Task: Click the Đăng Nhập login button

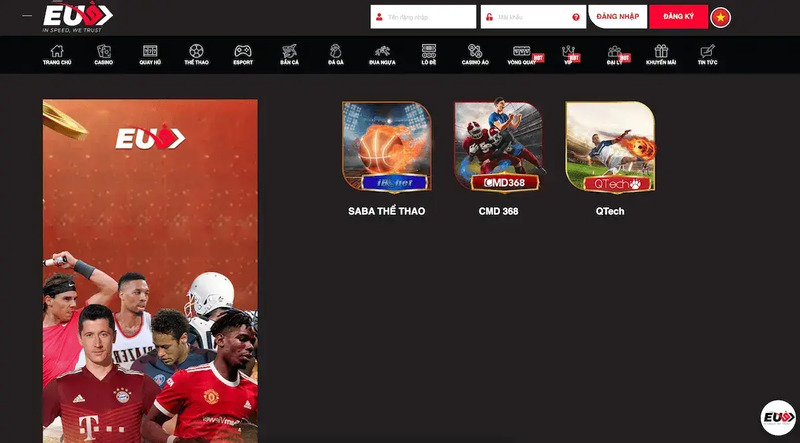Action: click(x=617, y=17)
